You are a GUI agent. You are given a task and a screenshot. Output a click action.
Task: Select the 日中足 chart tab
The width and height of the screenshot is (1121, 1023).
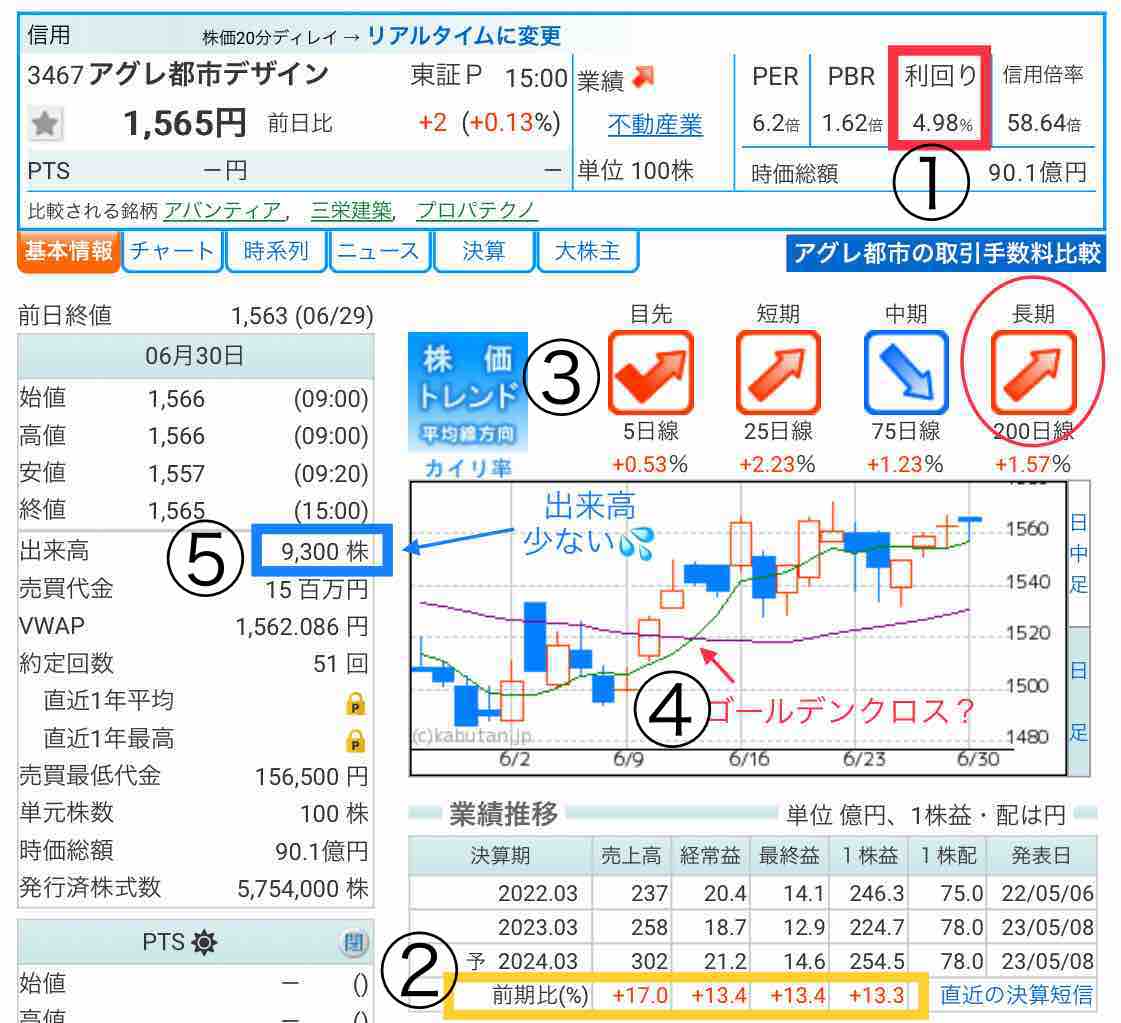pyautogui.click(x=1079, y=553)
